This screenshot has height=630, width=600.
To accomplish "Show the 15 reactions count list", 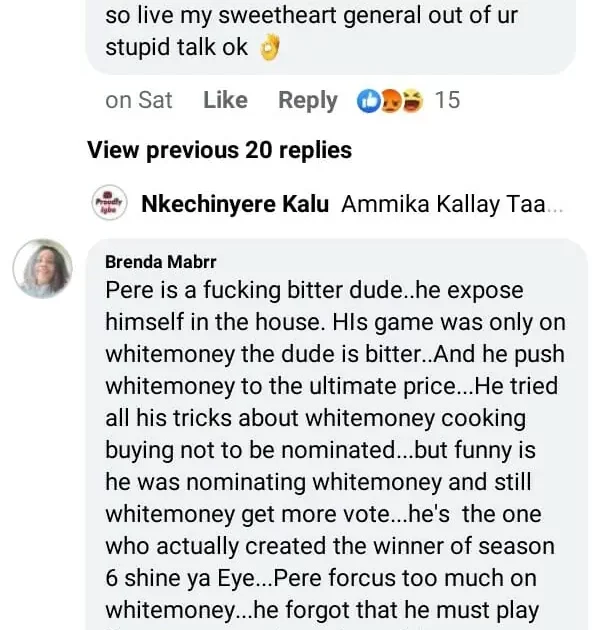I will [x=448, y=100].
